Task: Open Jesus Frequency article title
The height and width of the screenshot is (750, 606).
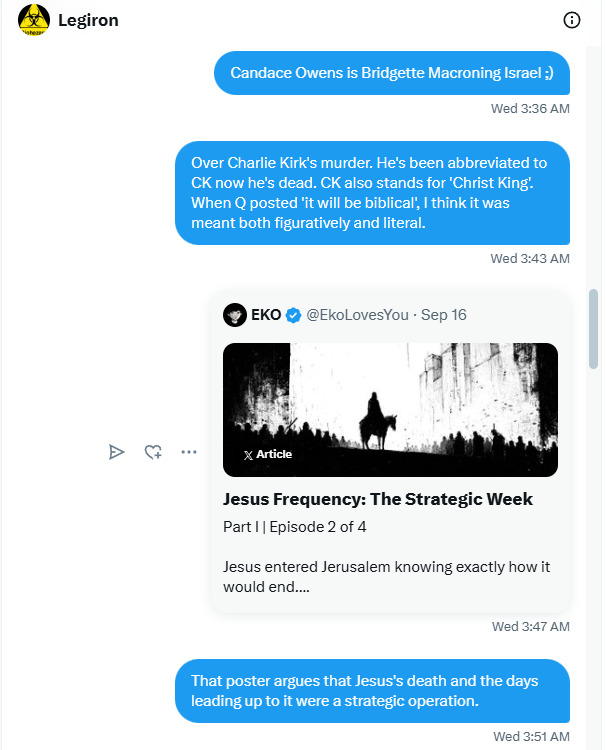Action: click(x=378, y=499)
